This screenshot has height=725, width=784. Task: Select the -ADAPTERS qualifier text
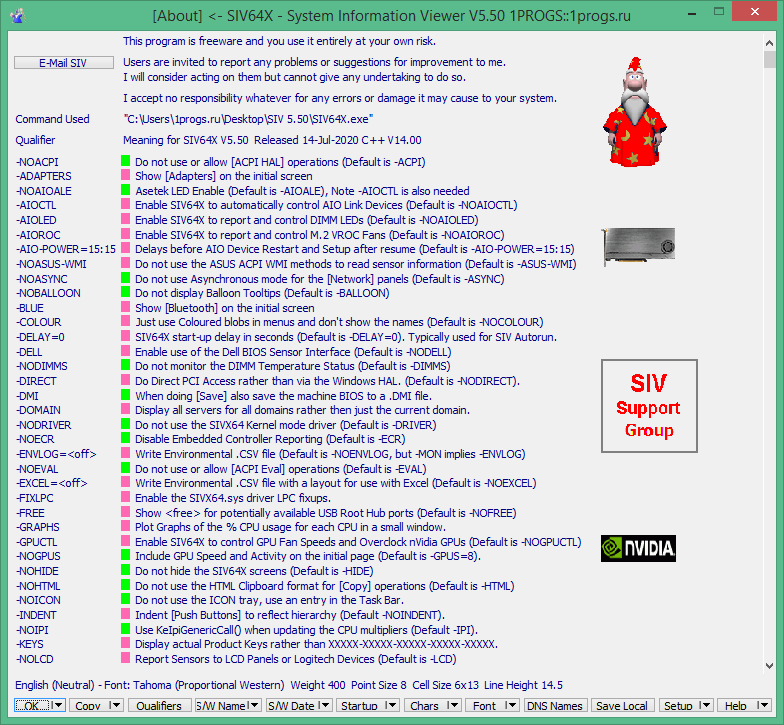44,176
